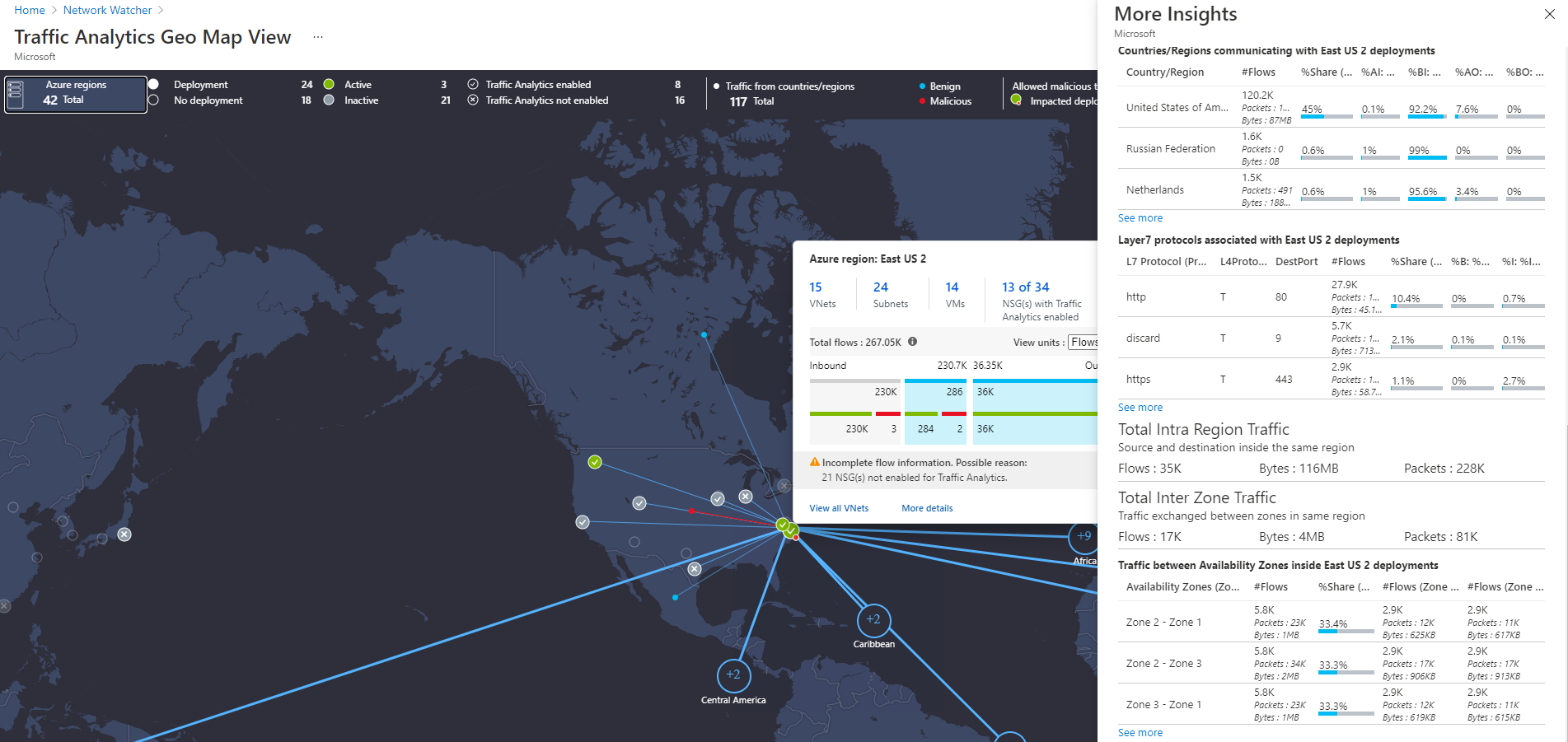The width and height of the screenshot is (1568, 742).
Task: Expand See more under Countries/Regions table
Action: (x=1140, y=218)
